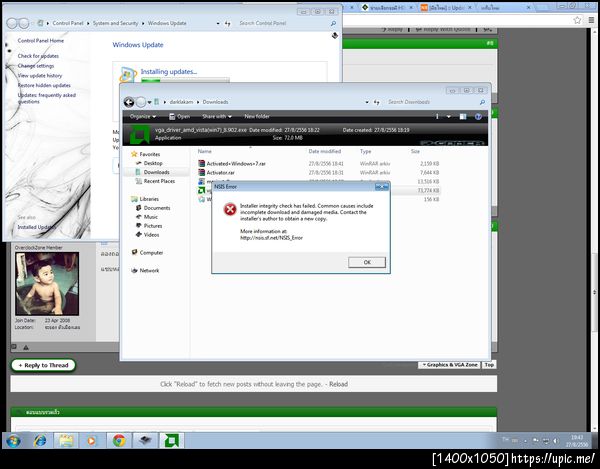The width and height of the screenshot is (600, 469).
Task: Click the Reply to Thread button
Action: tap(43, 365)
